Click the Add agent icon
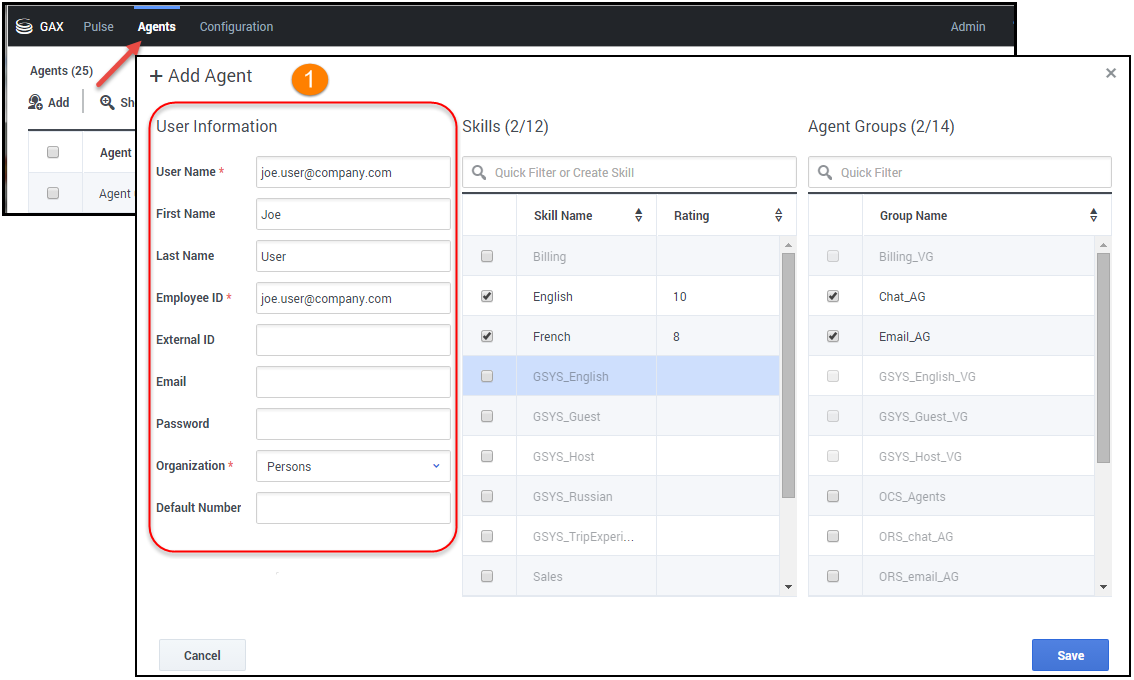Image resolution: width=1134 pixels, height=680 pixels. coord(36,102)
